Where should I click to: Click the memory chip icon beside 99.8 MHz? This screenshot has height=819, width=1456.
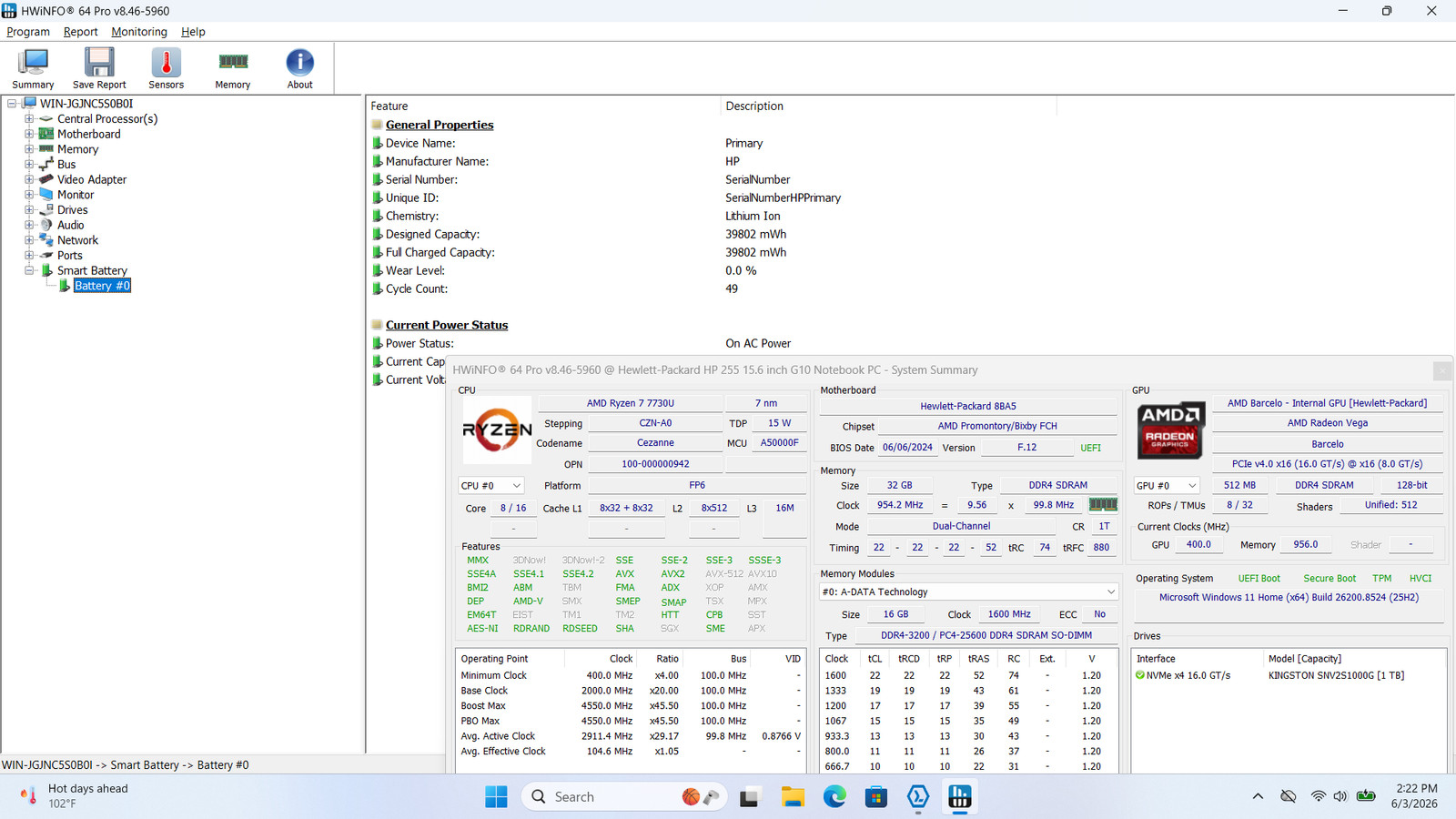tap(1103, 505)
